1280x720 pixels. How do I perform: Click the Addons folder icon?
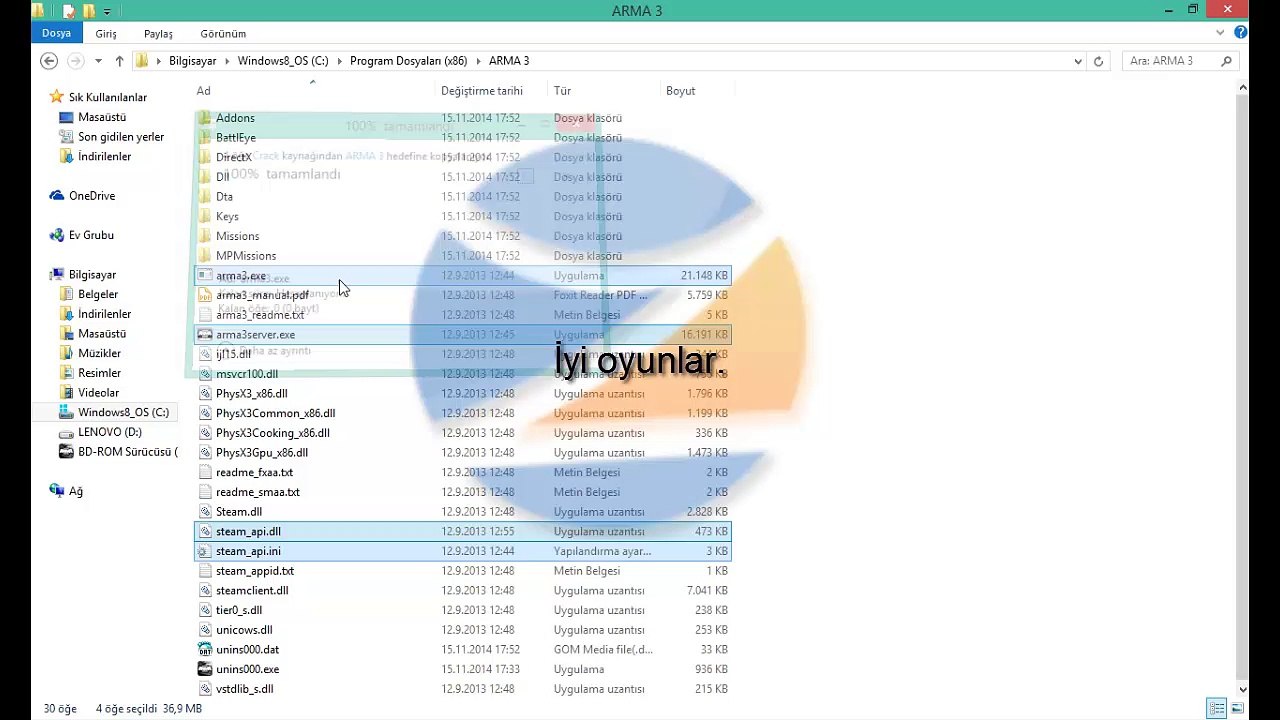(x=205, y=118)
